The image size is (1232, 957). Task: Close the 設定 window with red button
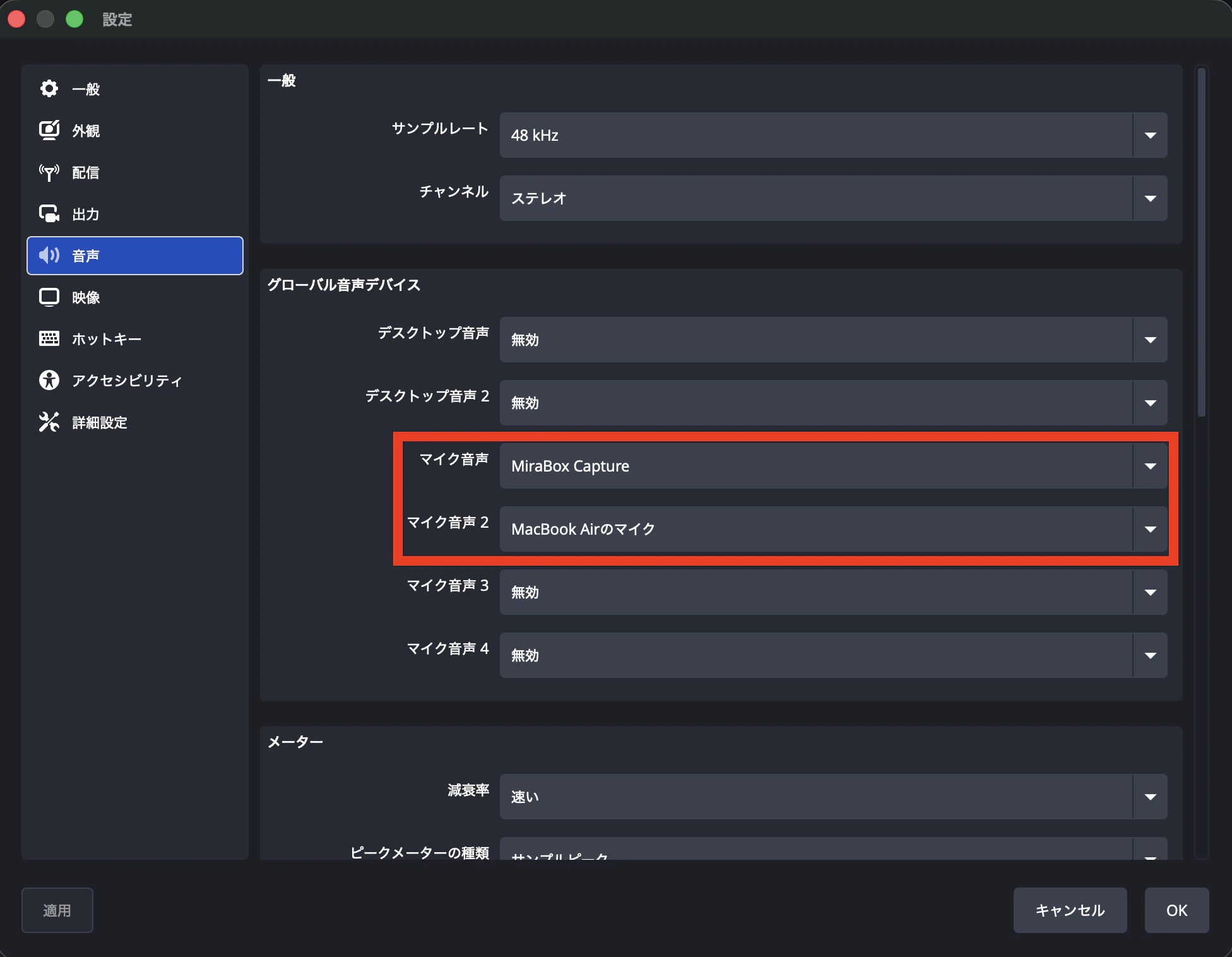[17, 19]
